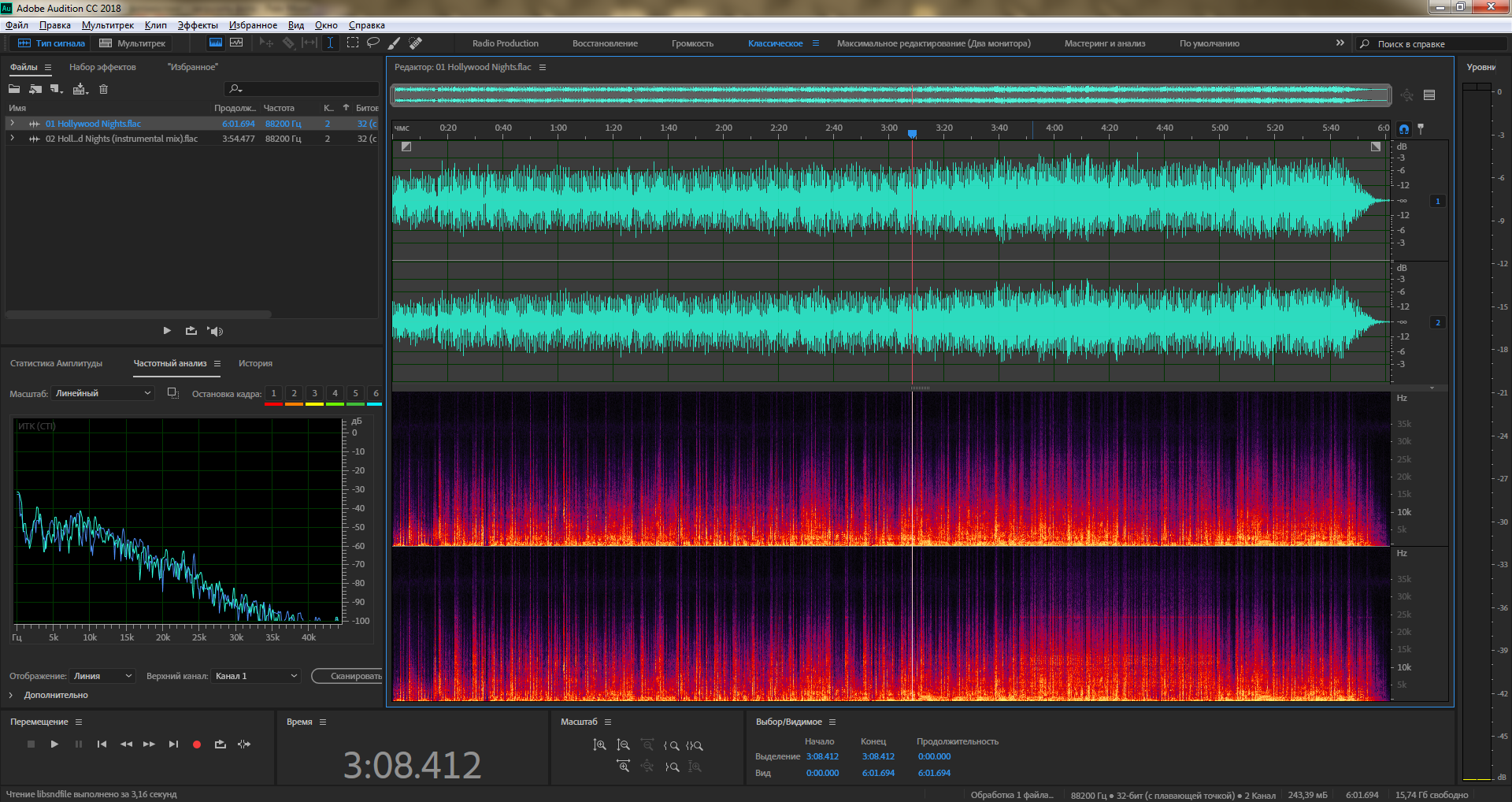Open the Файлы panel menu

(x=48, y=68)
